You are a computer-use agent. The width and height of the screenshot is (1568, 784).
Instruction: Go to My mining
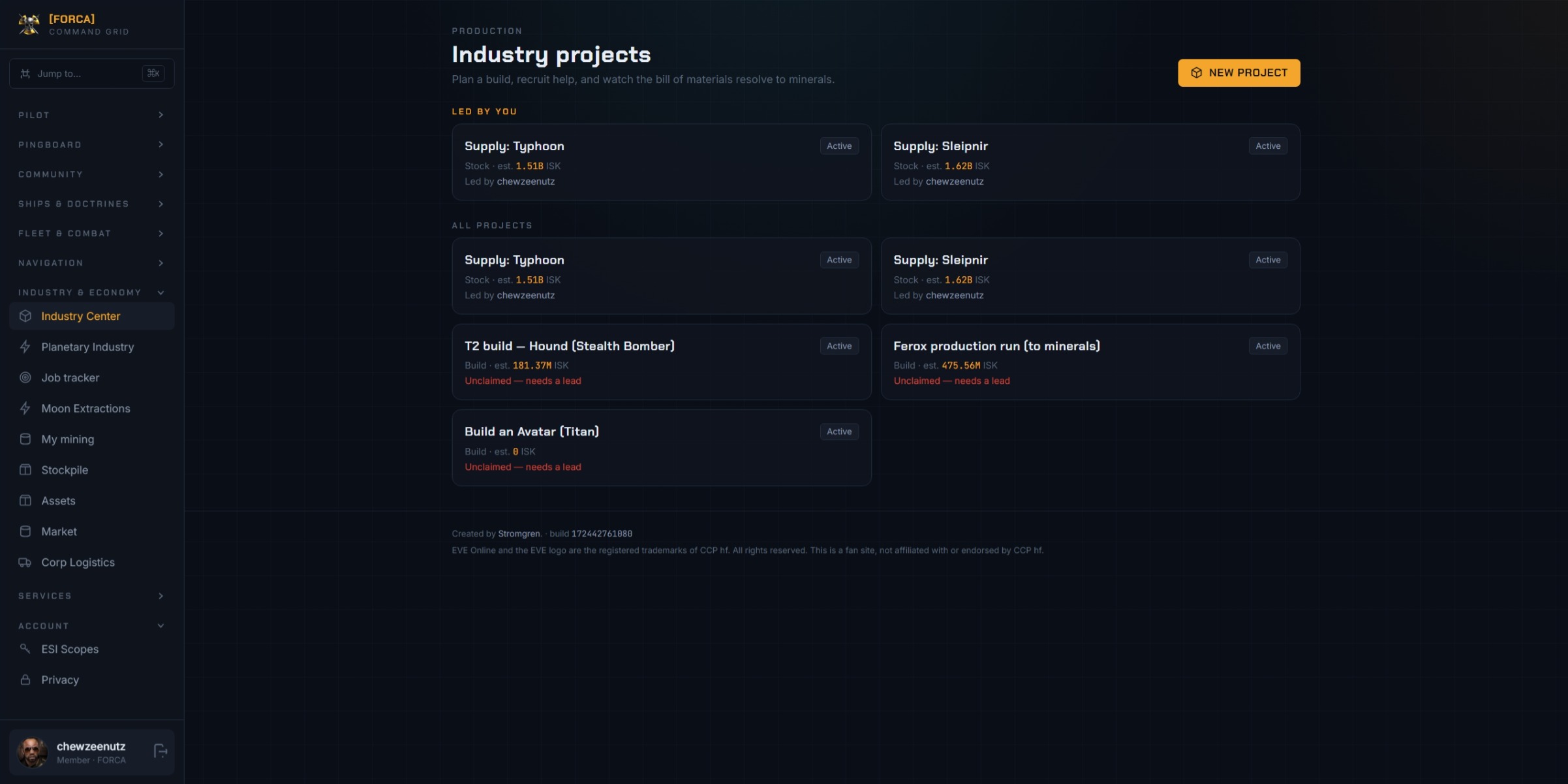[91, 439]
